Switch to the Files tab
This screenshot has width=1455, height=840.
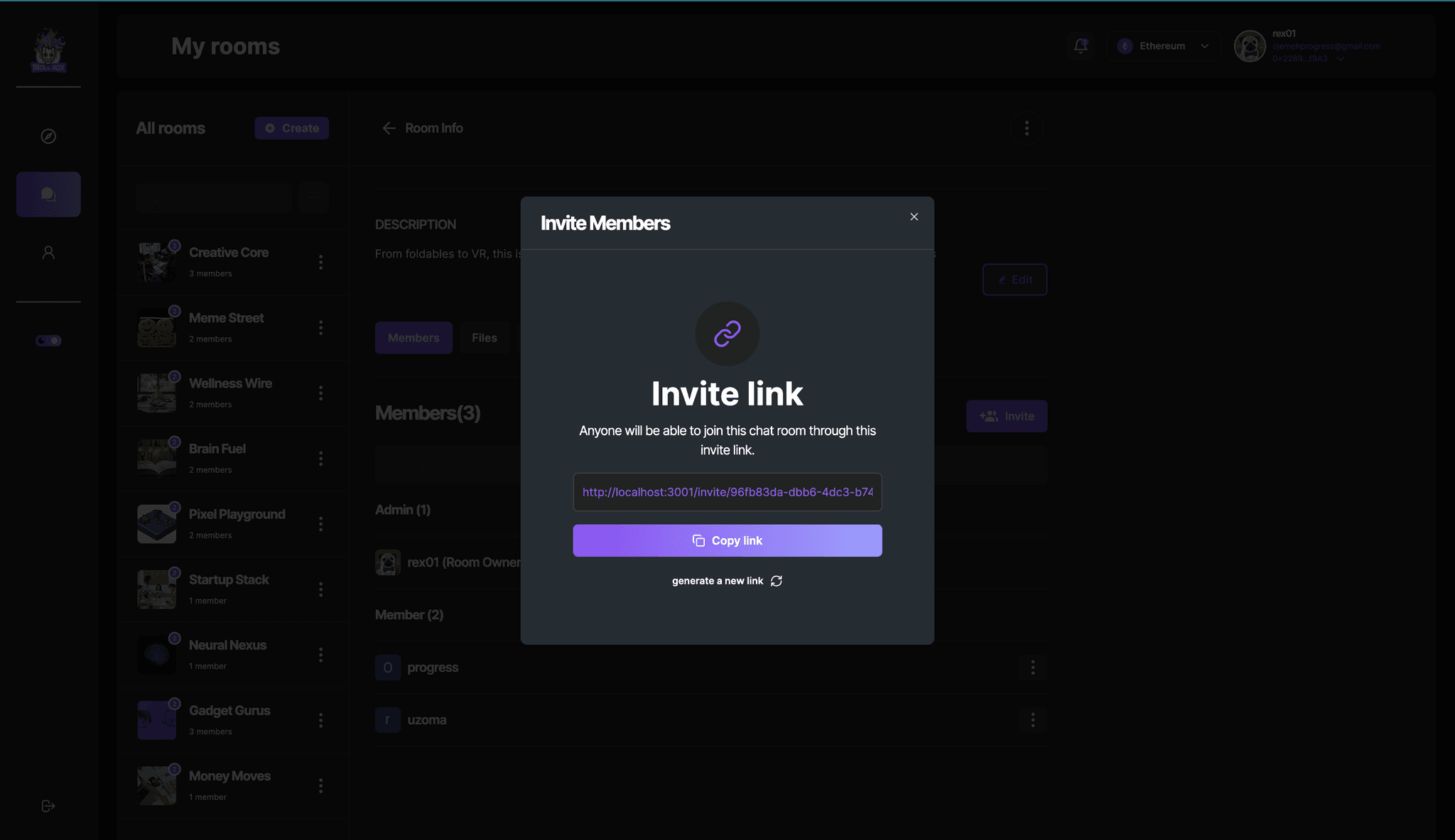tap(485, 338)
